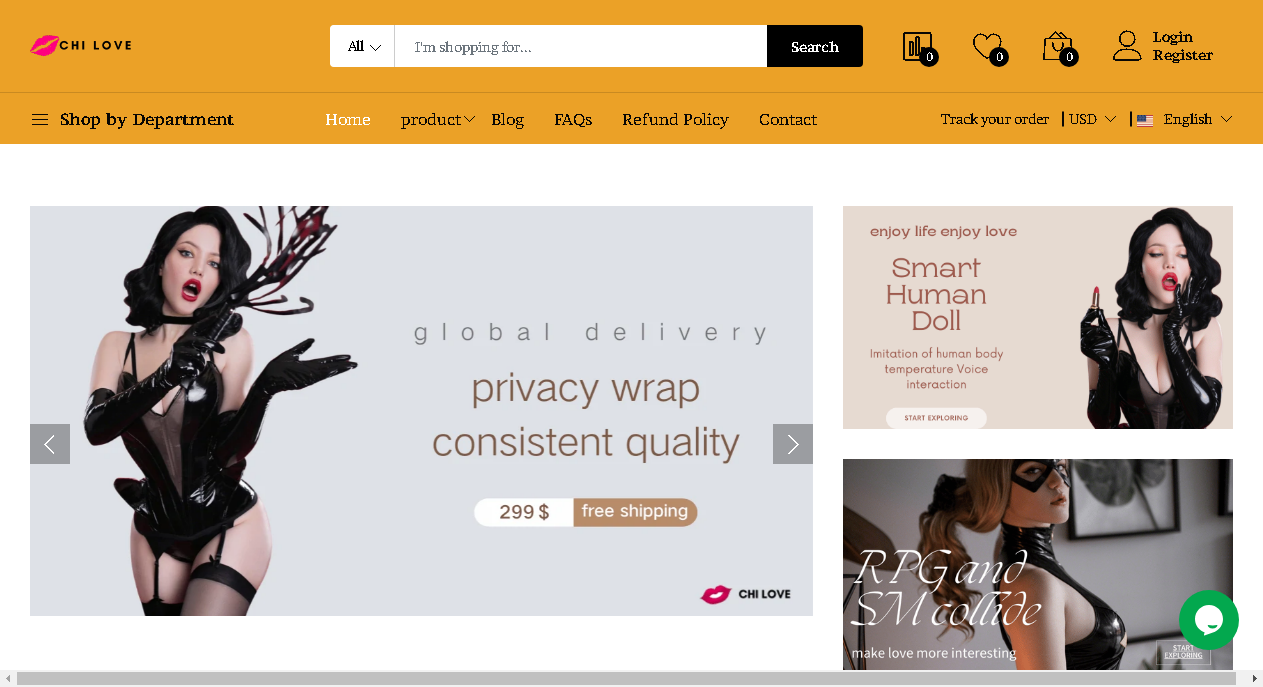Expand the product menu chevron

(x=469, y=119)
